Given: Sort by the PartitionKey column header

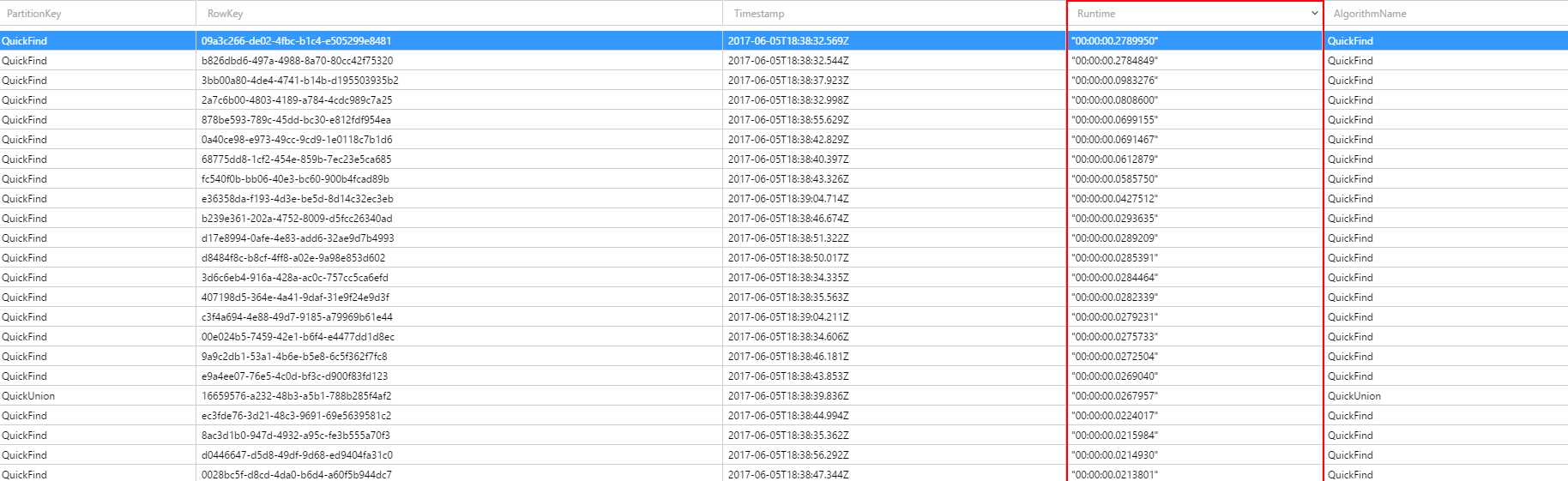Looking at the screenshot, I should click(x=34, y=14).
